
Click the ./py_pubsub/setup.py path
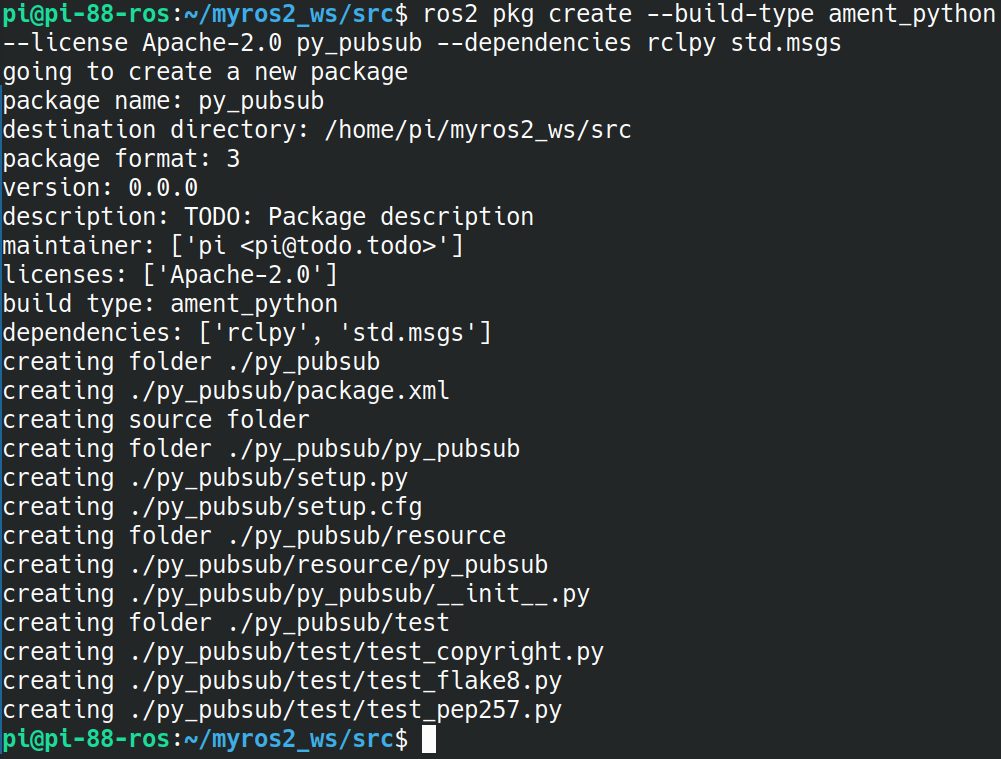click(x=269, y=477)
